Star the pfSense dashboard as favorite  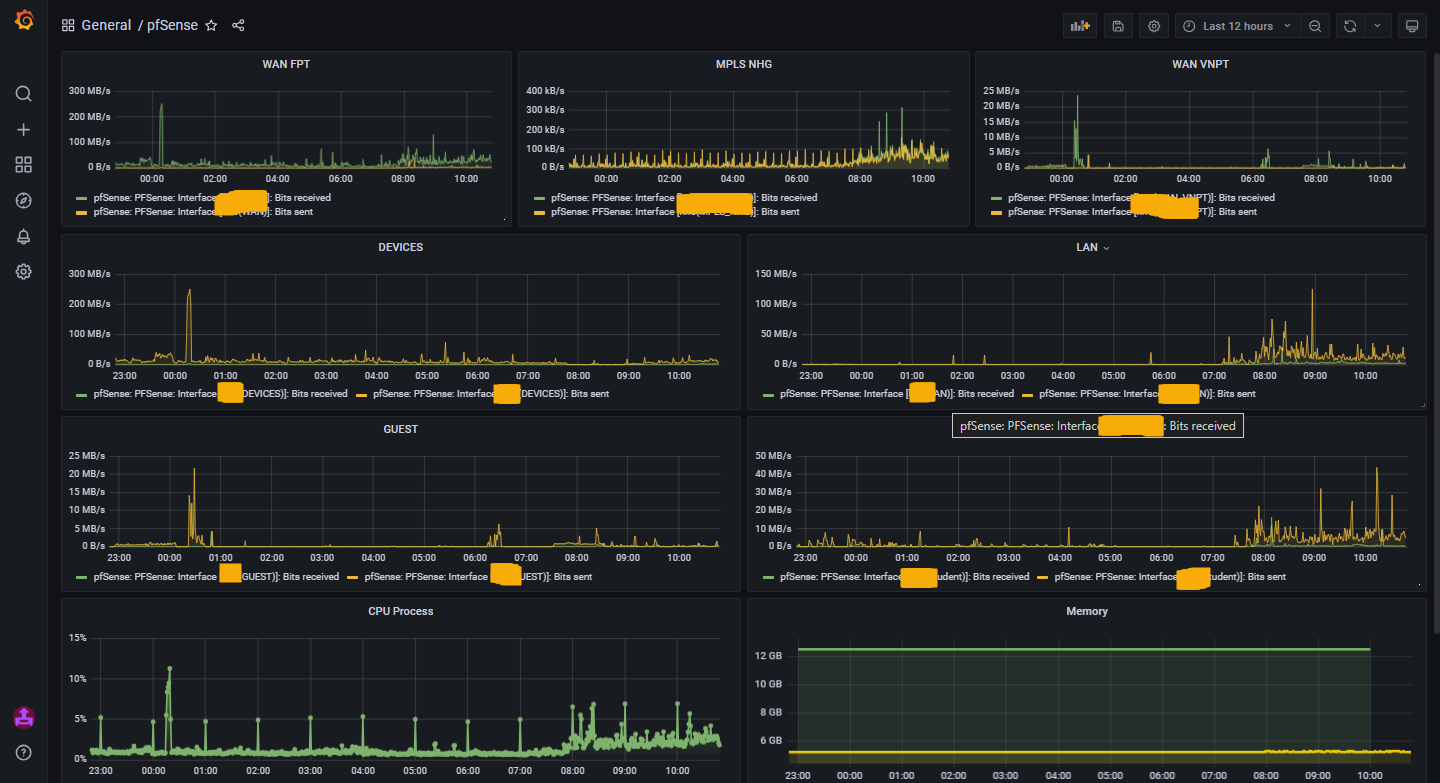211,26
